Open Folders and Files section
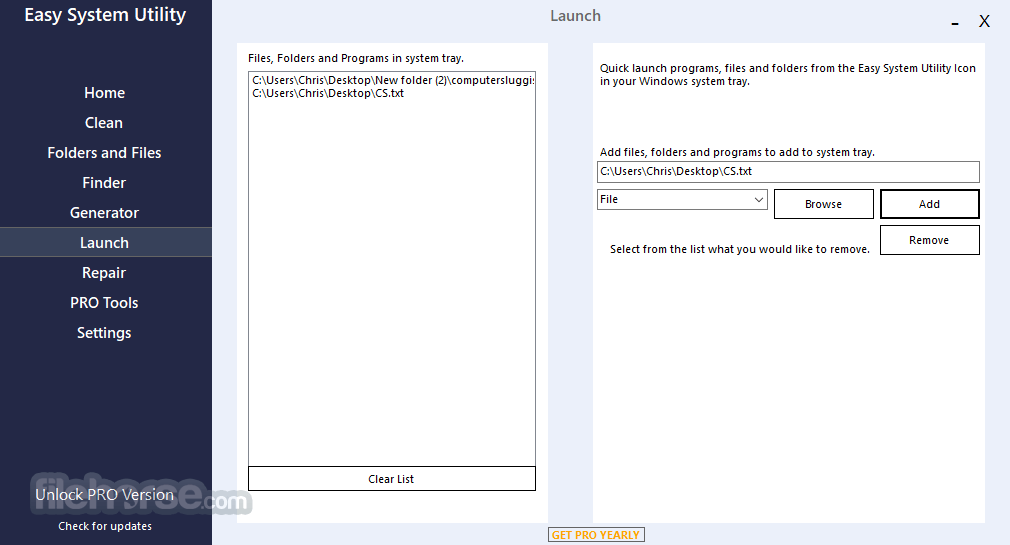The image size is (1010, 545). pyautogui.click(x=104, y=153)
